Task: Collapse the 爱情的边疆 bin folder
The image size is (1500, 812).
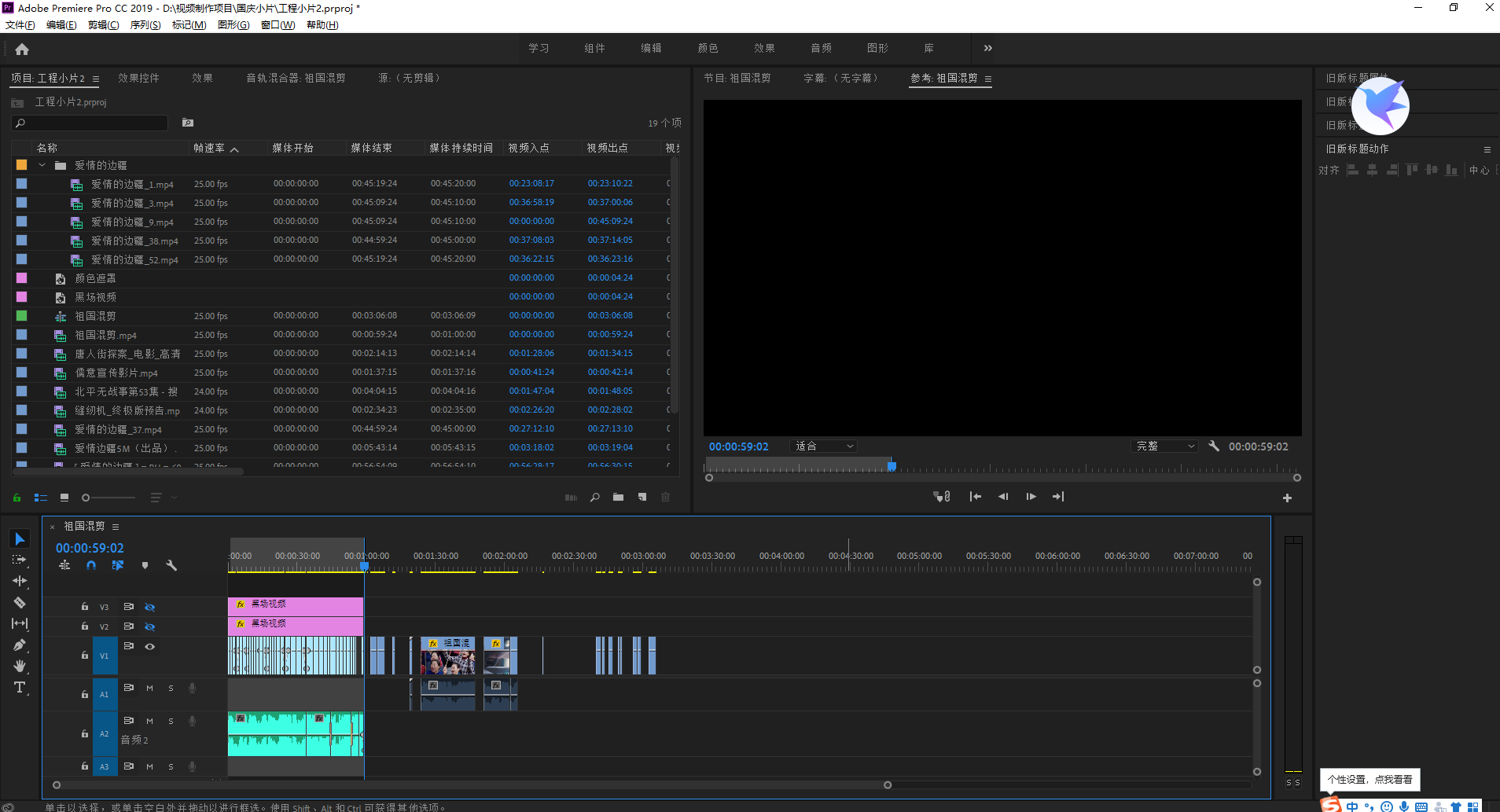Action: 42,165
